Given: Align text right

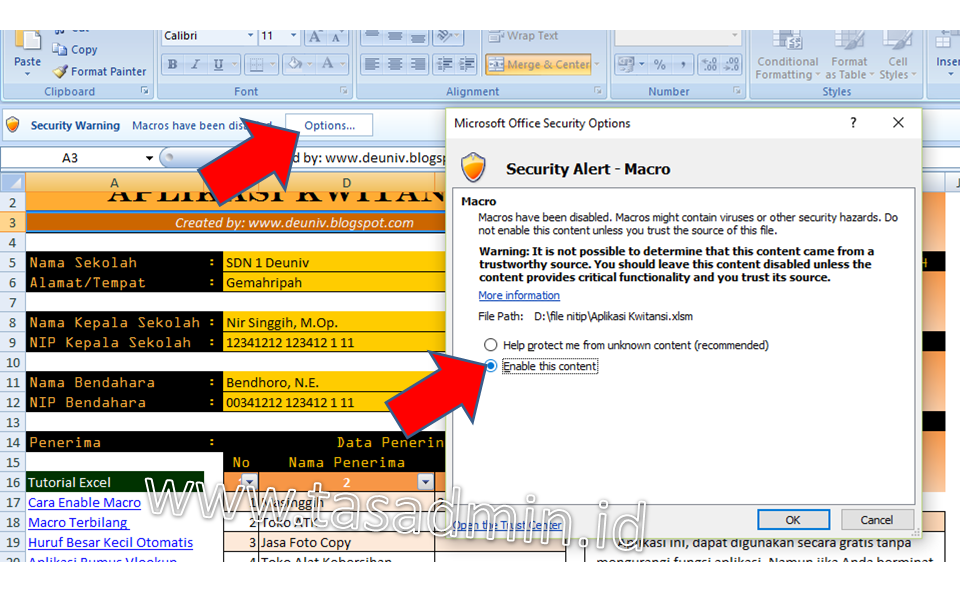Looking at the screenshot, I should (418, 64).
